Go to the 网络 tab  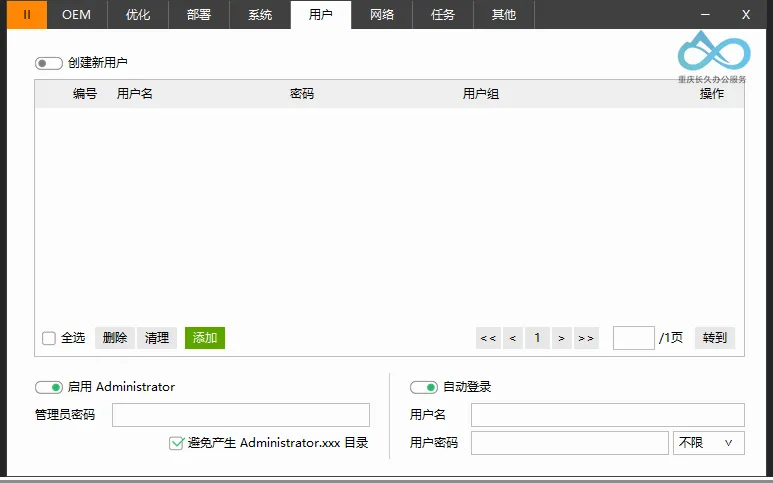[382, 15]
